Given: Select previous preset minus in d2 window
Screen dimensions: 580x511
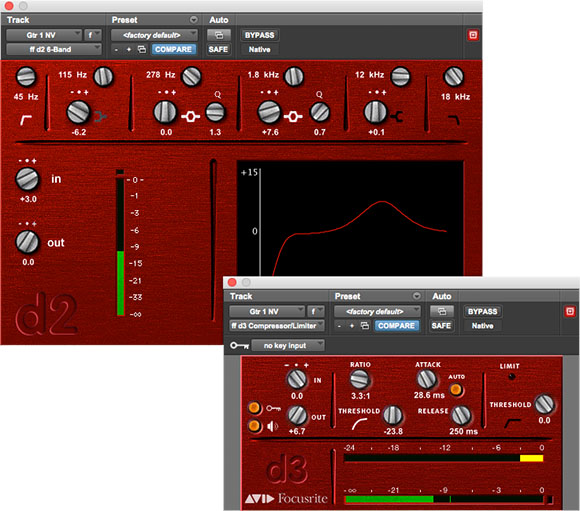Looking at the screenshot, I should (x=116, y=50).
